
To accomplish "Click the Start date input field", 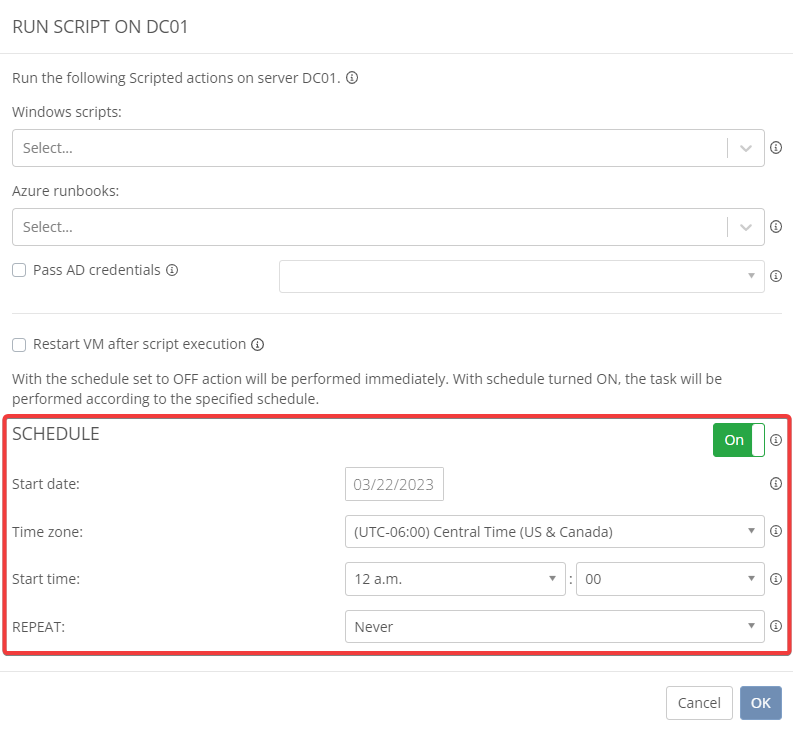I will (394, 485).
